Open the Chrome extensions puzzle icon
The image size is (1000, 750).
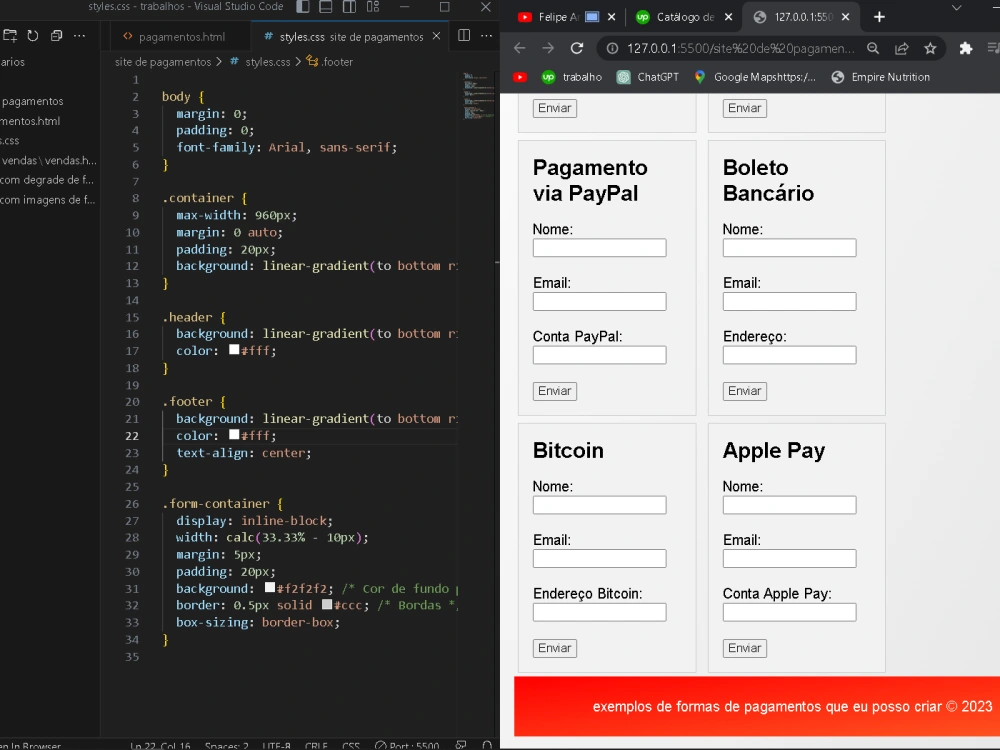point(966,48)
